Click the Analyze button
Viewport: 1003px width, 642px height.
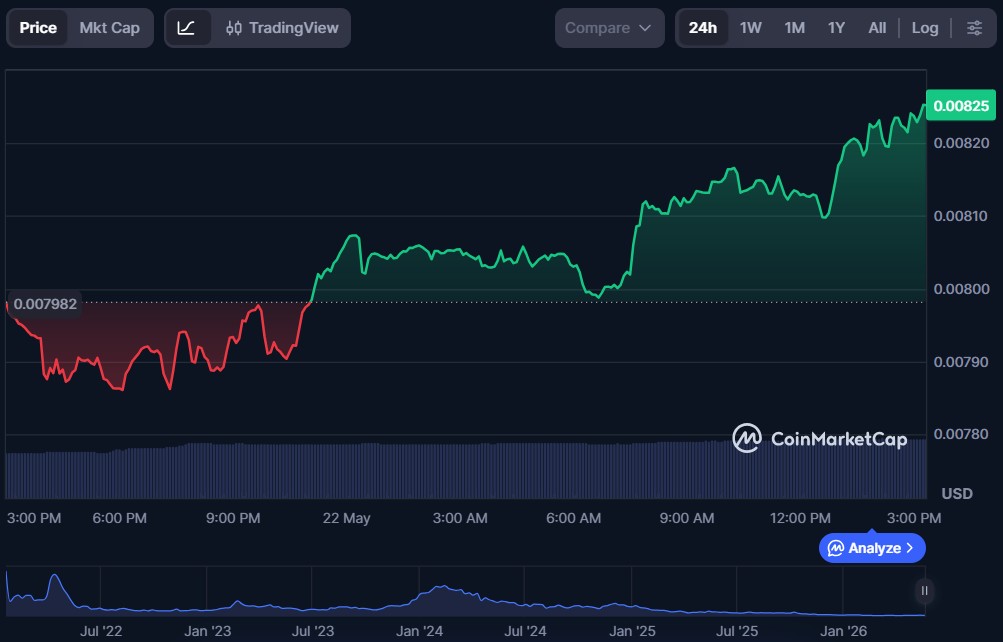(872, 548)
